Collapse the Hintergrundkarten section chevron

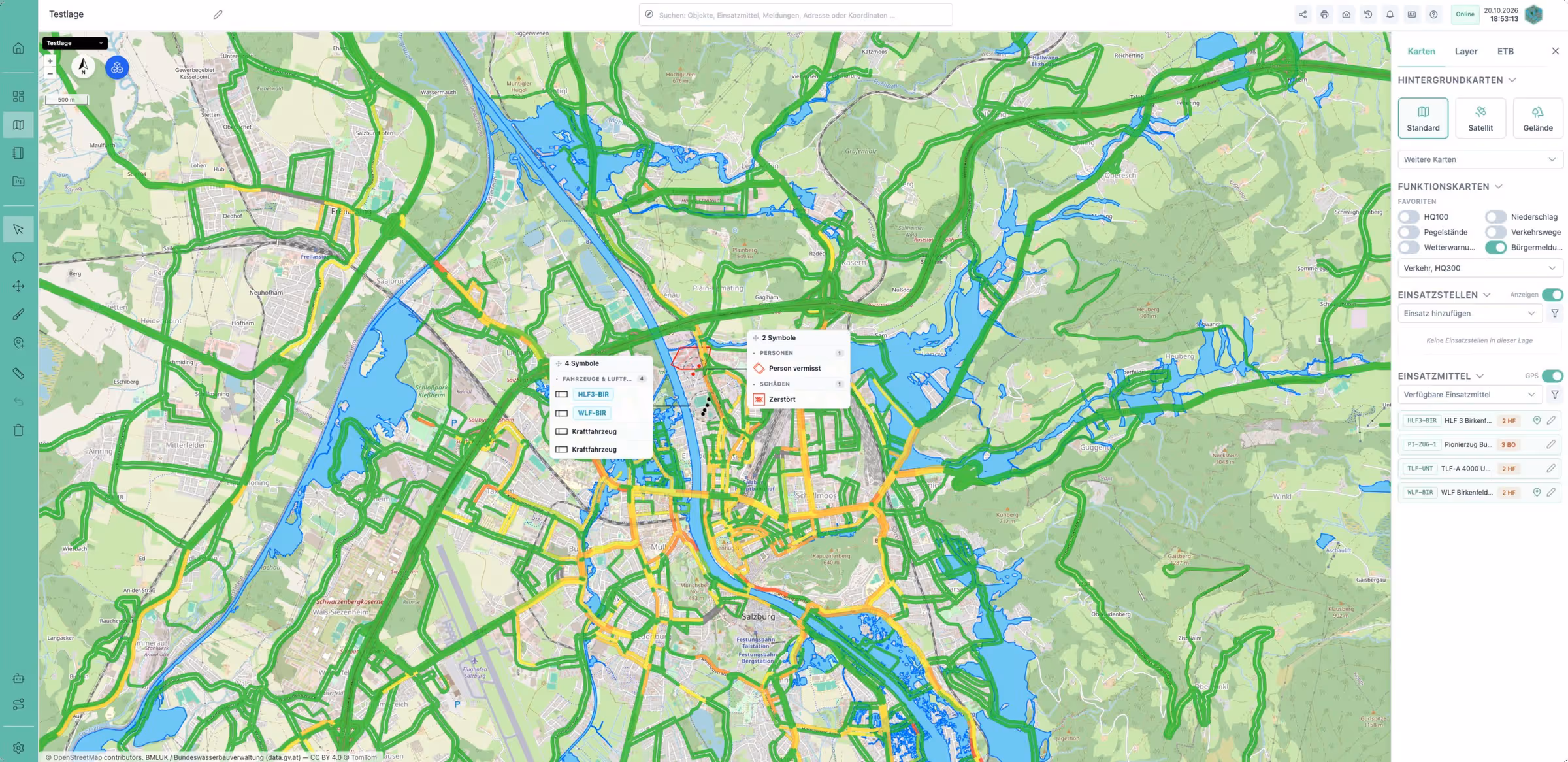1512,80
